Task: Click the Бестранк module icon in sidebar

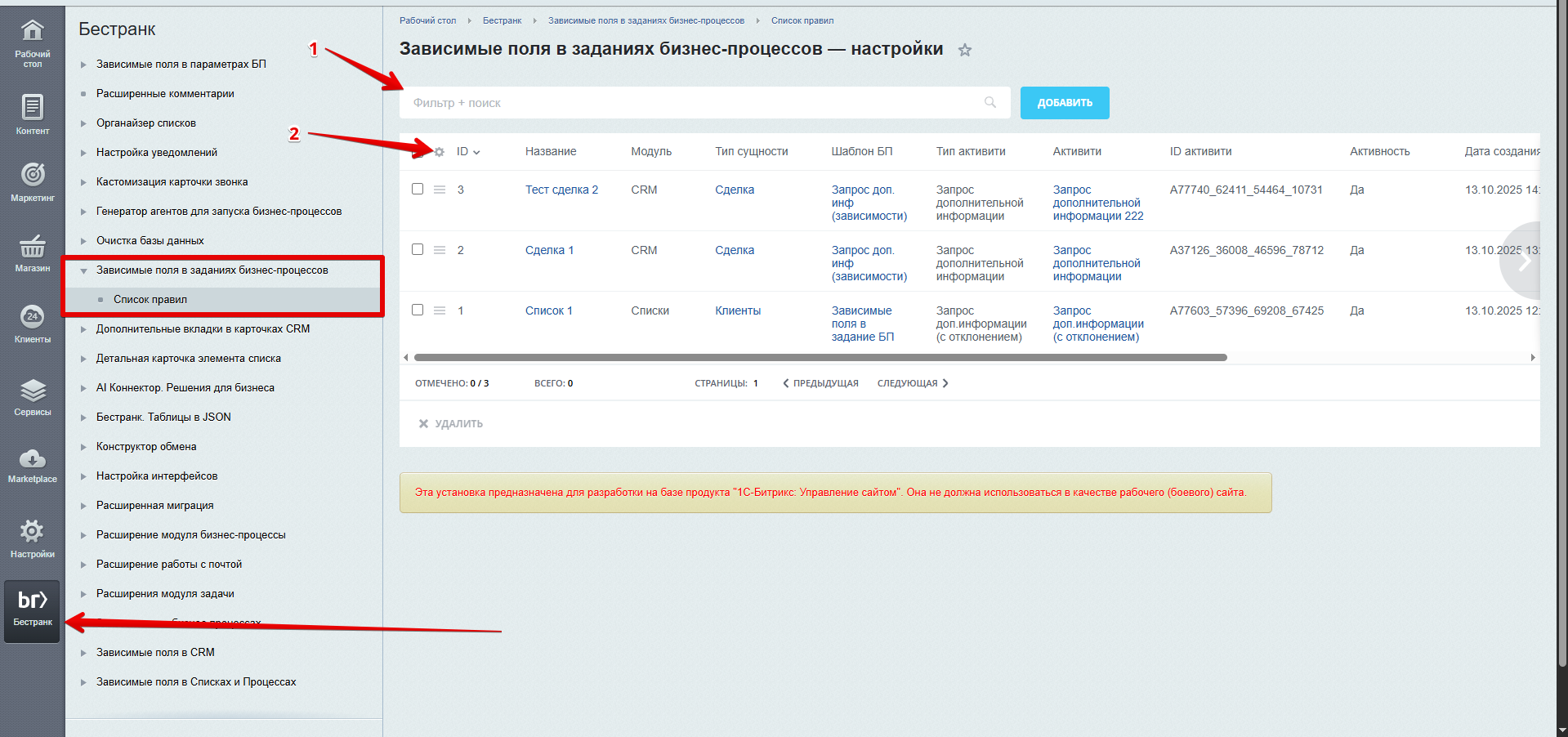Action: [31, 609]
